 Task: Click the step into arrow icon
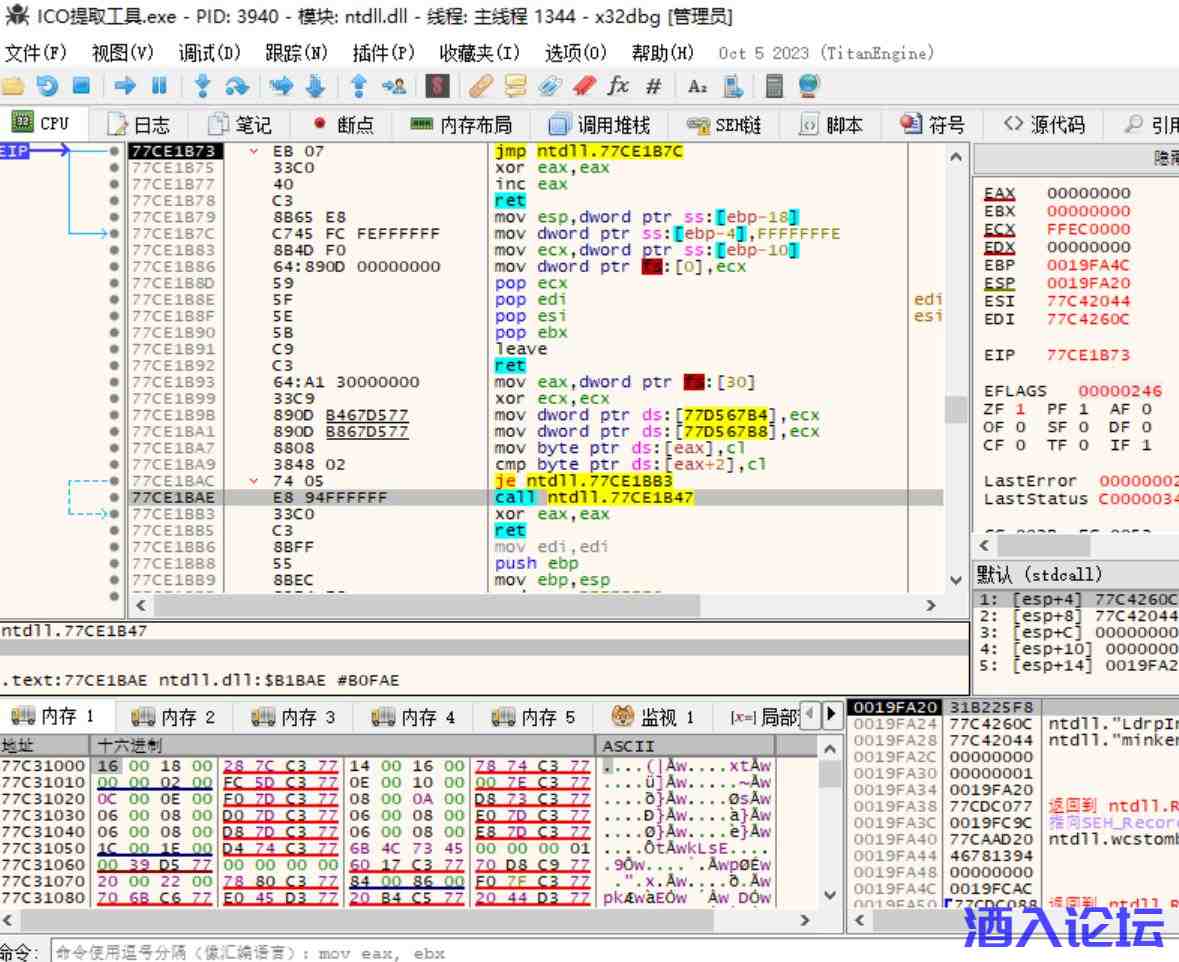[202, 86]
